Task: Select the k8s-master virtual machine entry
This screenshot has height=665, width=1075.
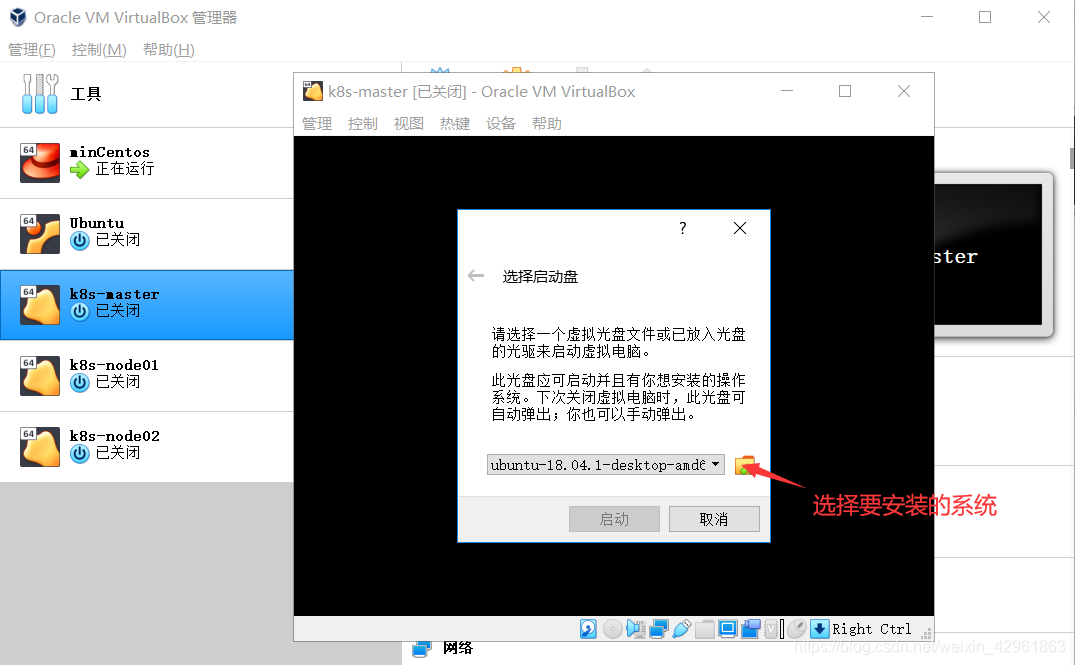Action: [147, 305]
